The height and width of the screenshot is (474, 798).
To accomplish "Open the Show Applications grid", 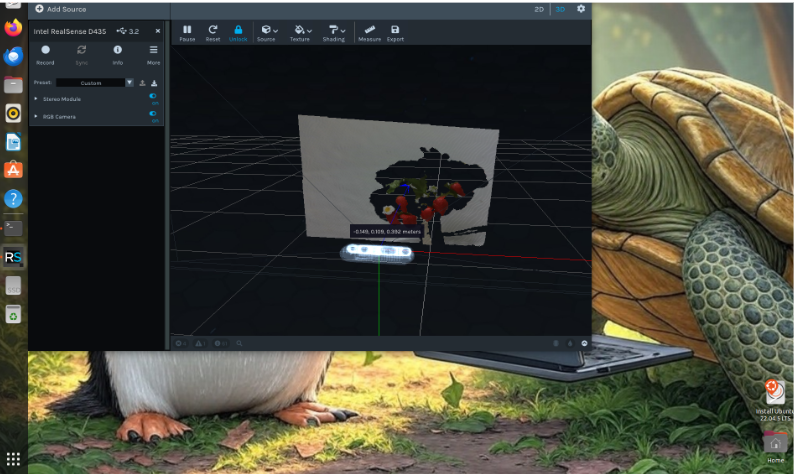I will [x=13, y=459].
